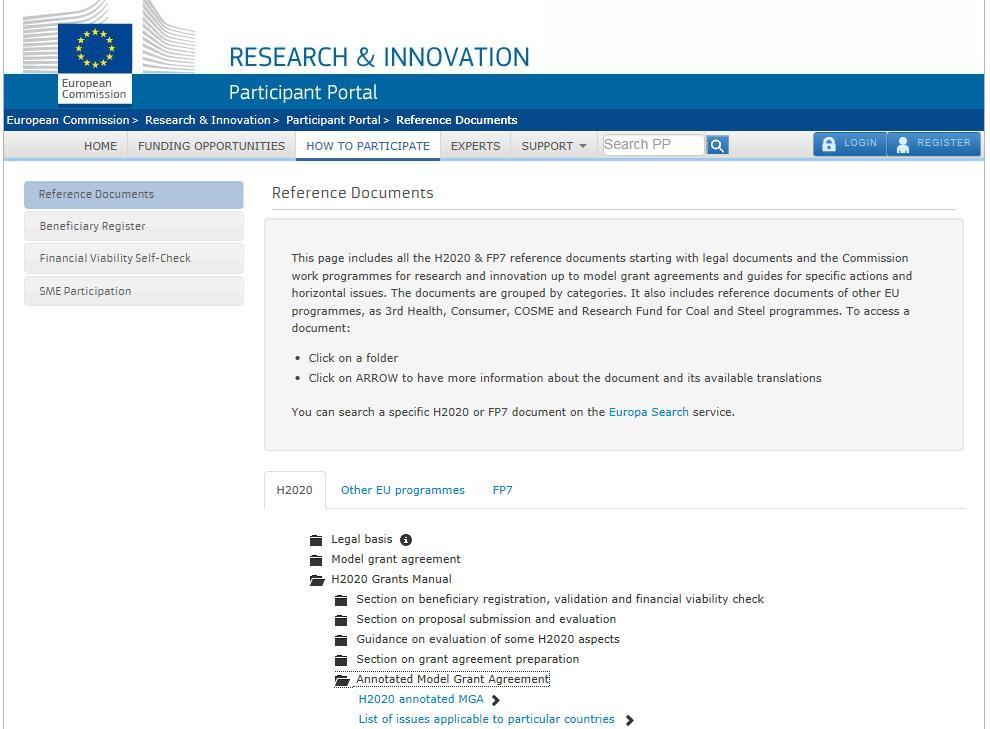Click folder icon for grant agreement preparation

pyautogui.click(x=341, y=660)
